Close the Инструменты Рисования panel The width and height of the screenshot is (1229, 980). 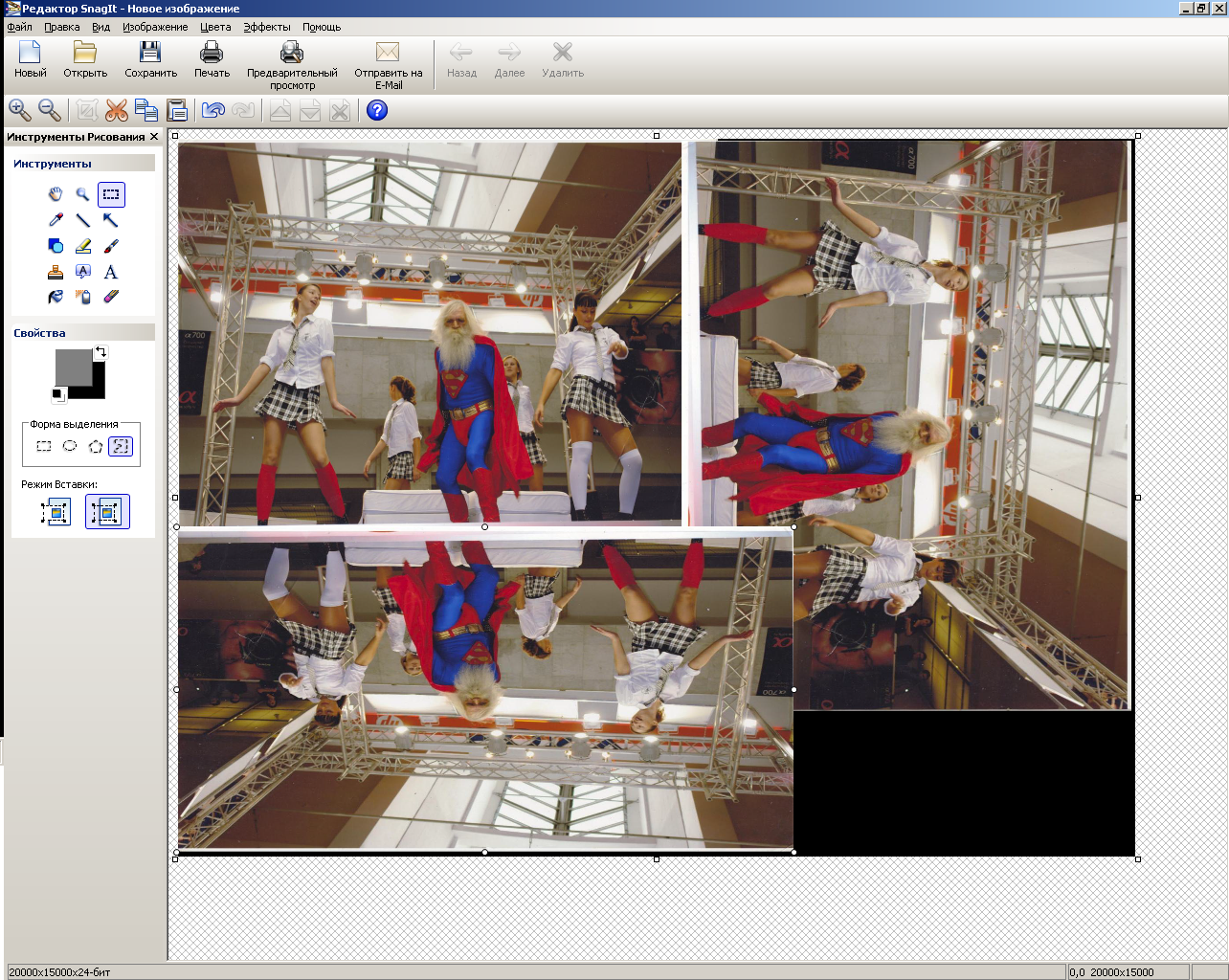(154, 137)
